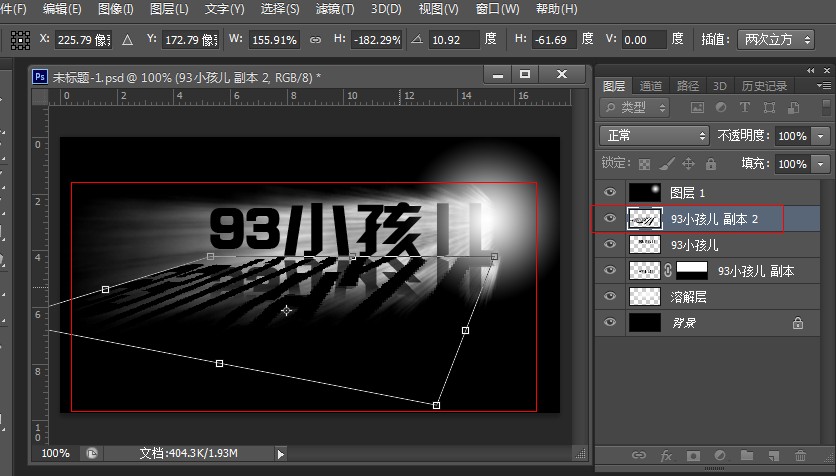The width and height of the screenshot is (836, 476).
Task: Open the blend mode 正常 dropdown
Action: click(x=653, y=135)
